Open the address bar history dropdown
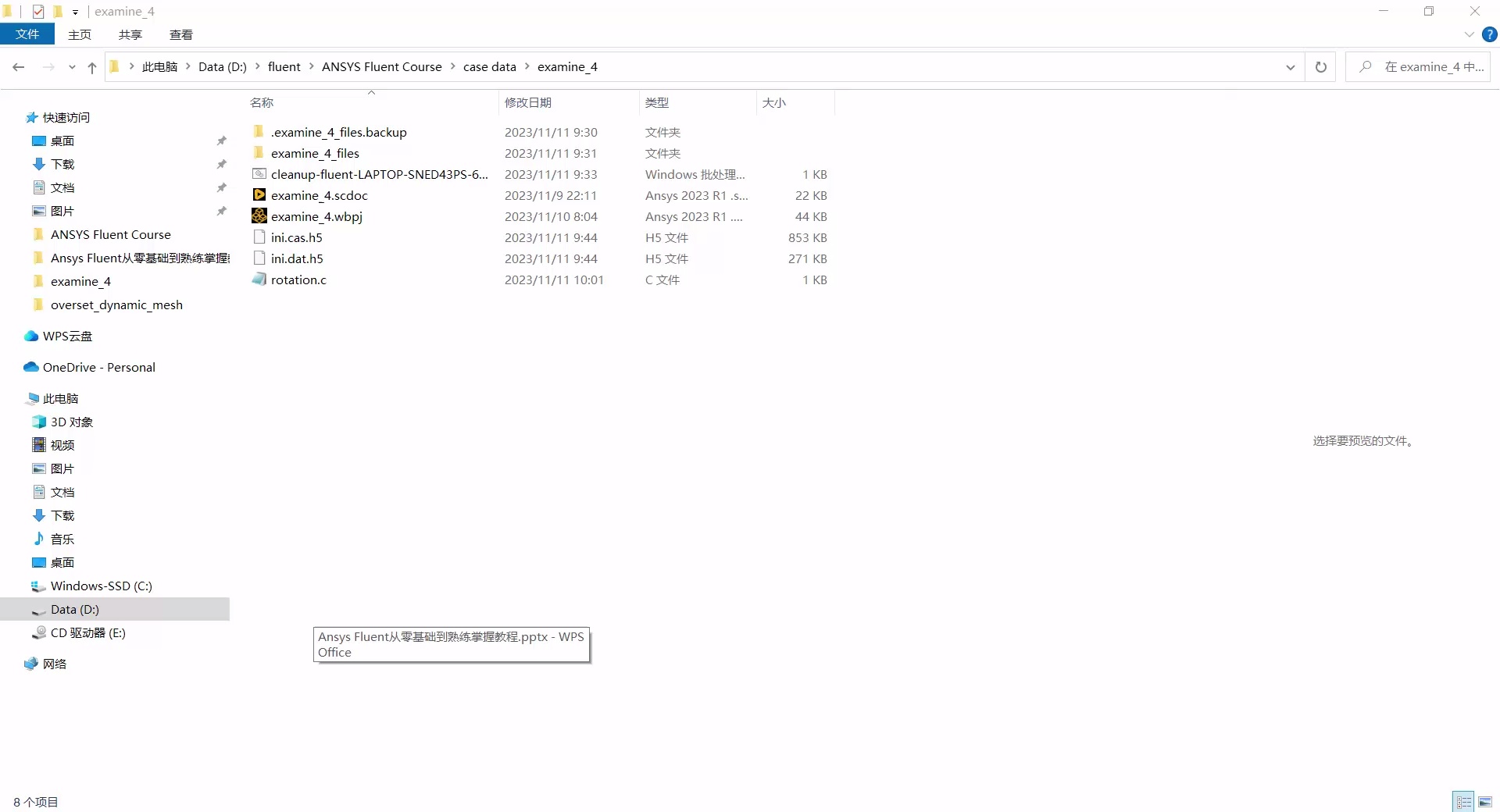 [1290, 67]
